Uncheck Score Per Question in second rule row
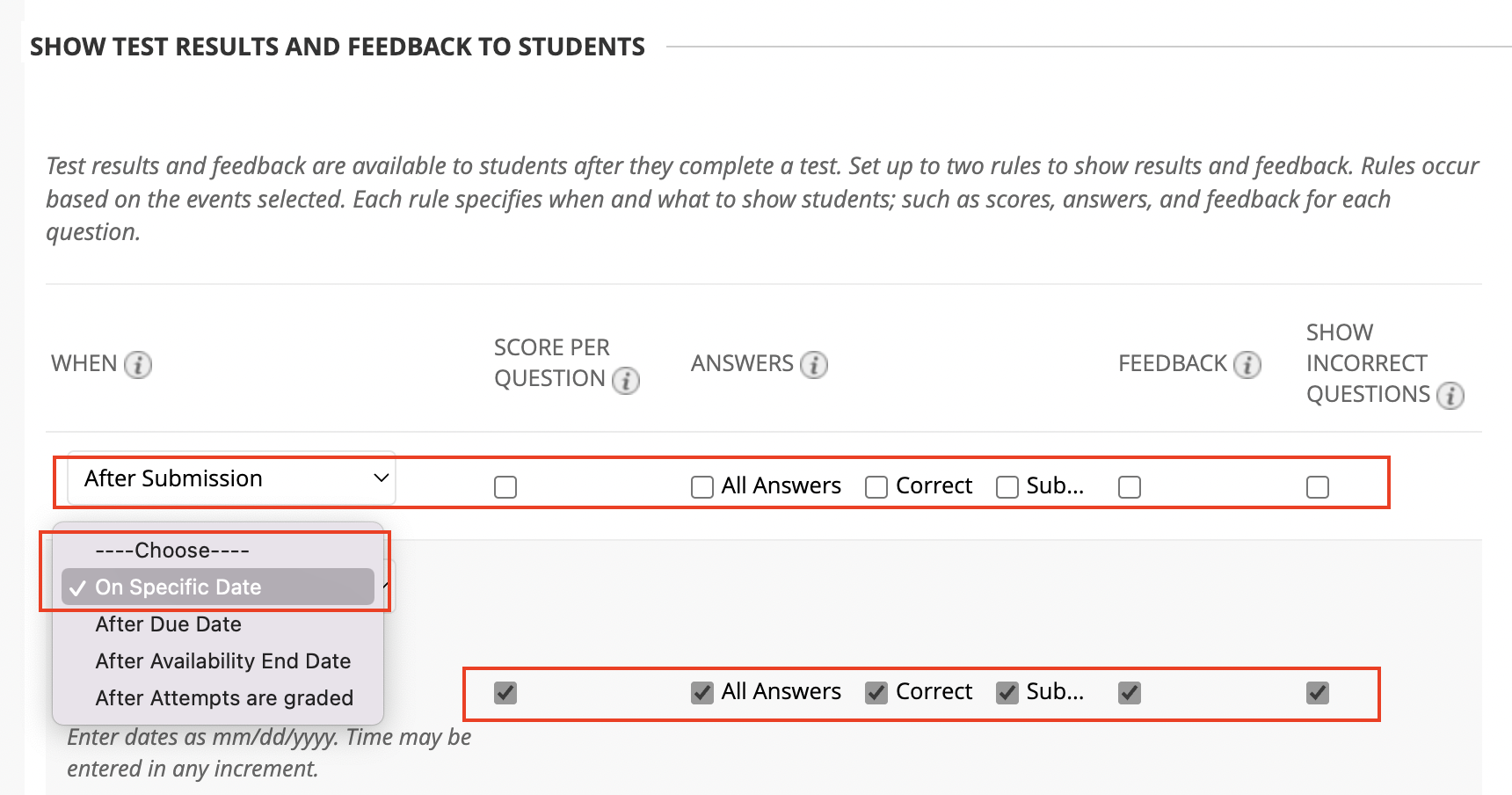 [505, 693]
